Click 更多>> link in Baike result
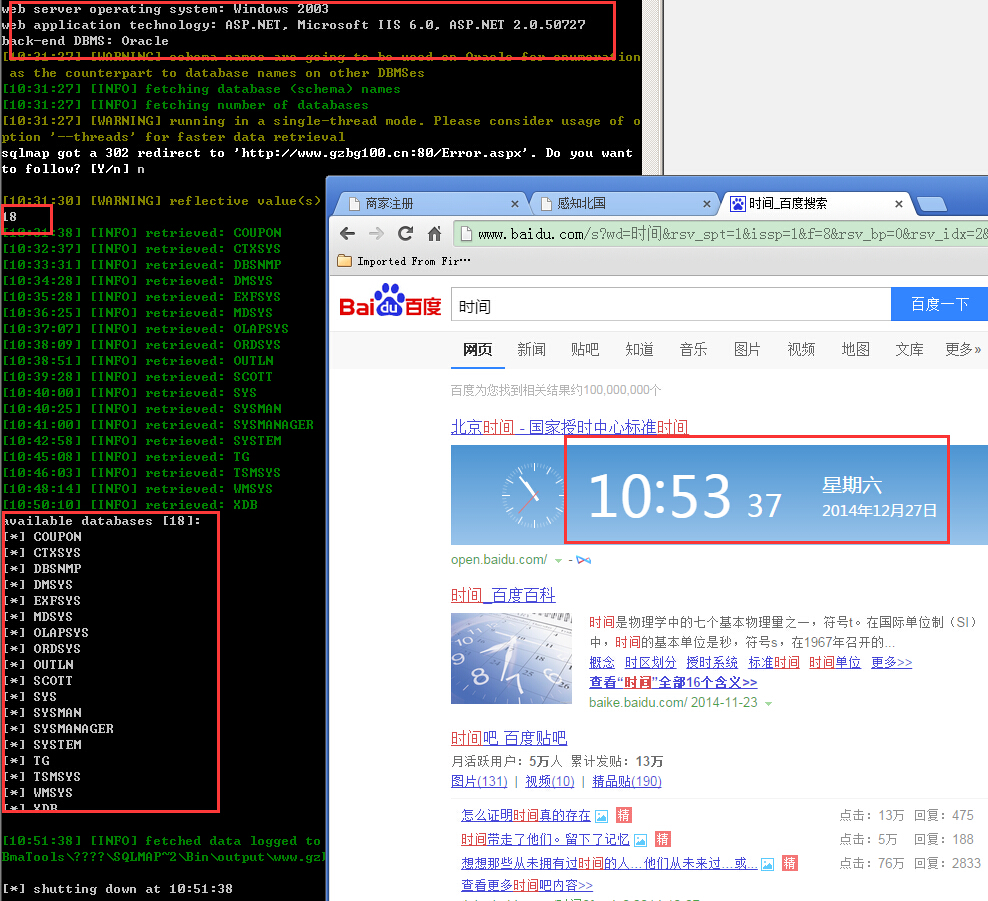Viewport: 988px width, 901px height. [892, 662]
